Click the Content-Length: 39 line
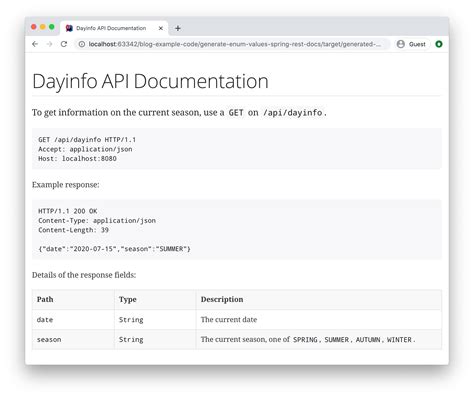The image size is (474, 398). coord(73,230)
